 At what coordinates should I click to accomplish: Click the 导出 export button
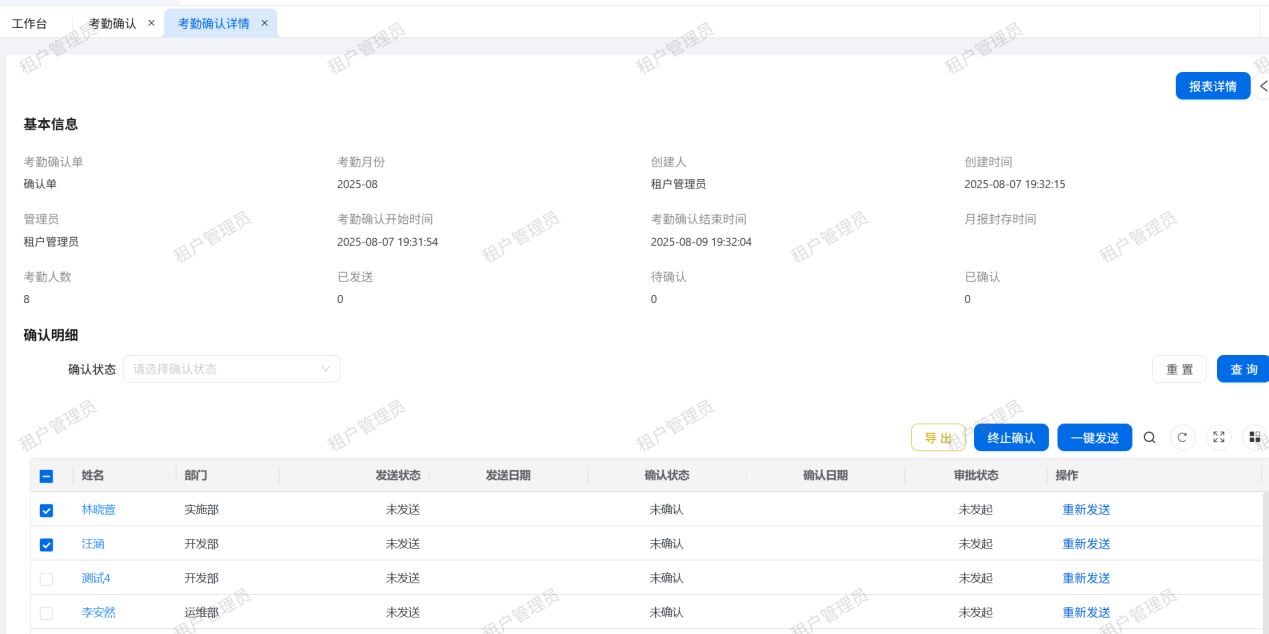tap(938, 438)
